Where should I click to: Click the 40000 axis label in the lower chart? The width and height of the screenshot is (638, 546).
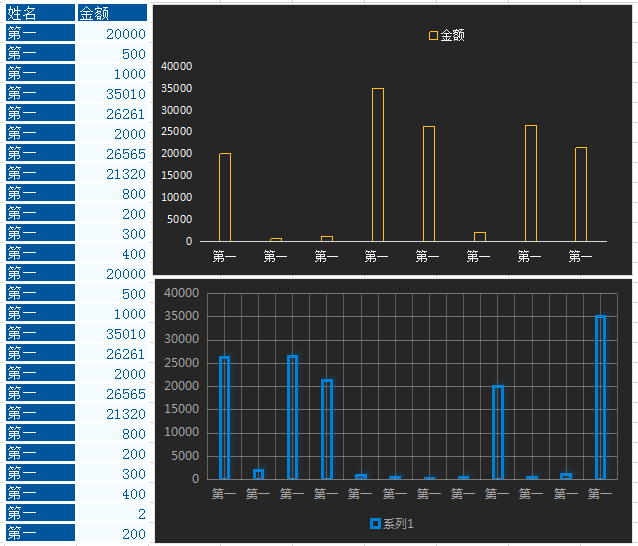point(181,293)
